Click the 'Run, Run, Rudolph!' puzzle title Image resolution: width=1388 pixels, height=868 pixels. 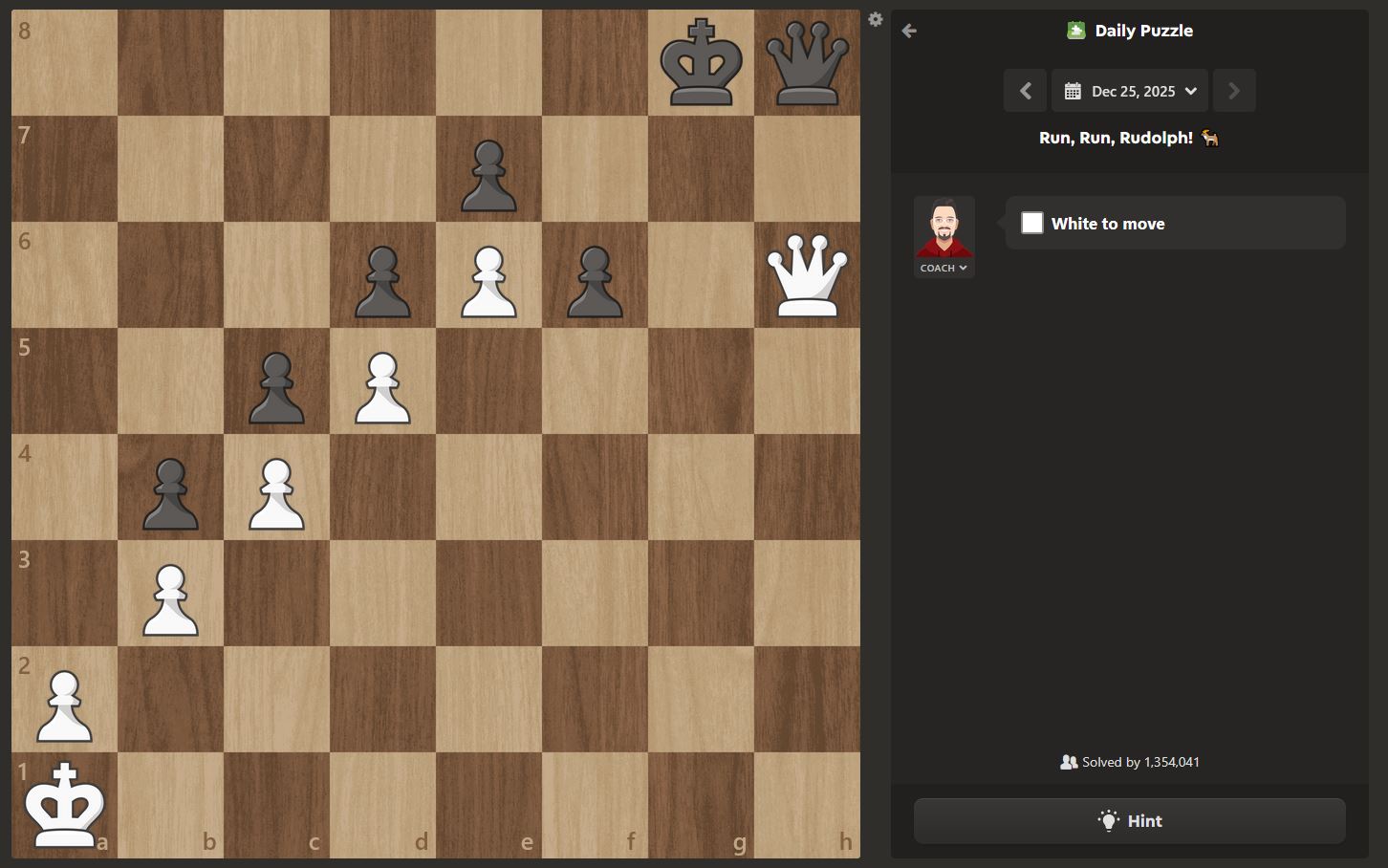click(1116, 138)
